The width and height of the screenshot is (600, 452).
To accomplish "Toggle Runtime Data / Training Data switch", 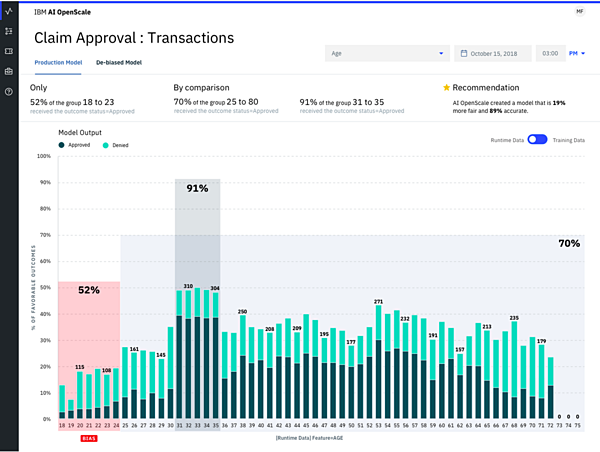I will click(537, 140).
